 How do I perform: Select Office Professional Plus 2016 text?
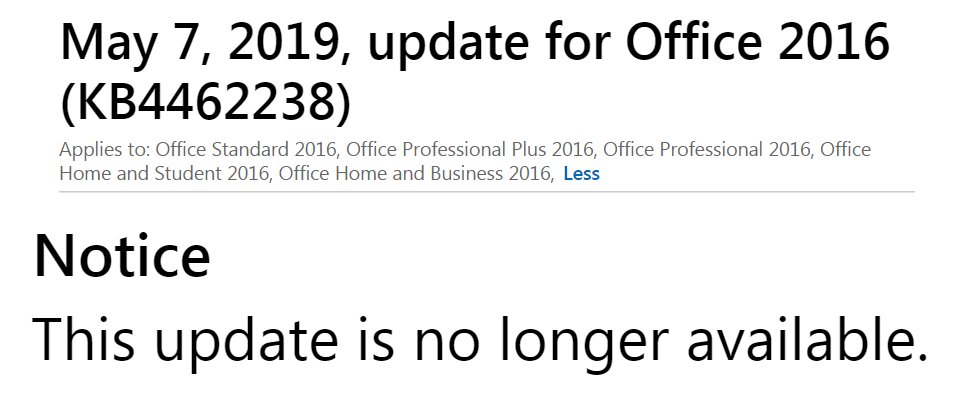click(469, 150)
